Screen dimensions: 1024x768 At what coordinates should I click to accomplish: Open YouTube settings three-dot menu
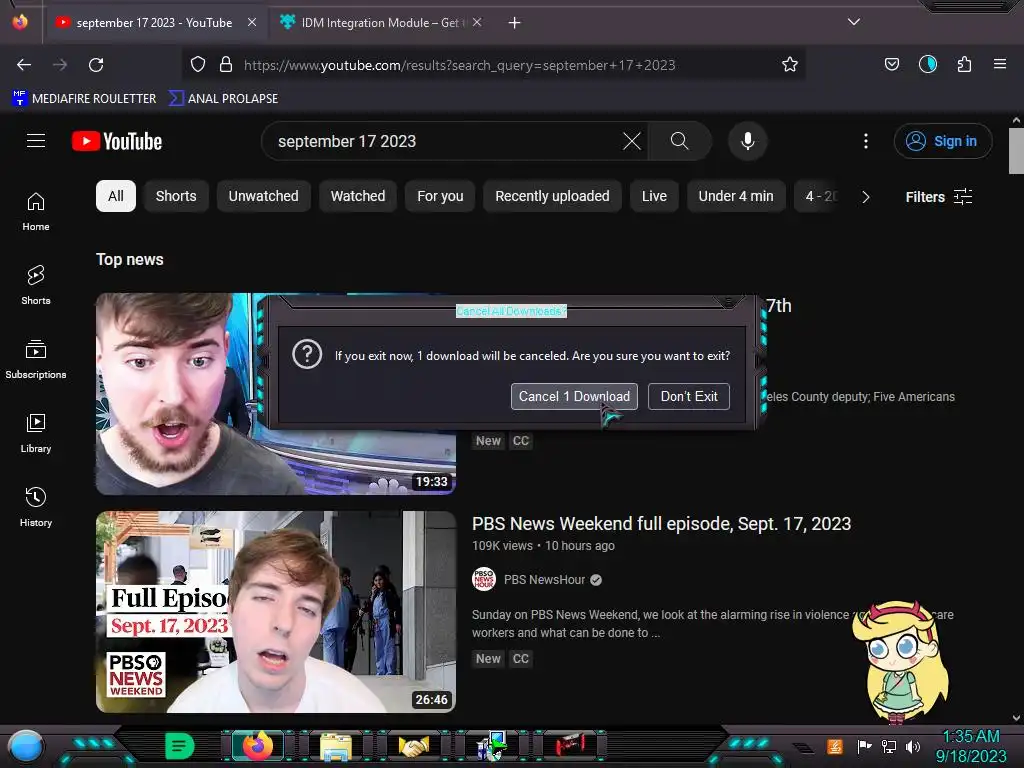tap(866, 141)
